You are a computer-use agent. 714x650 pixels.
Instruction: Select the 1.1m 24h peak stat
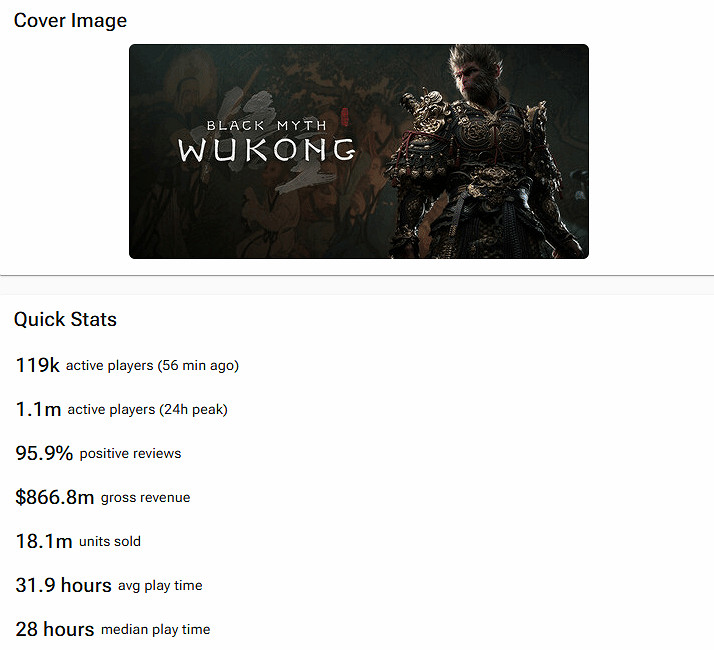pyautogui.click(x=38, y=409)
